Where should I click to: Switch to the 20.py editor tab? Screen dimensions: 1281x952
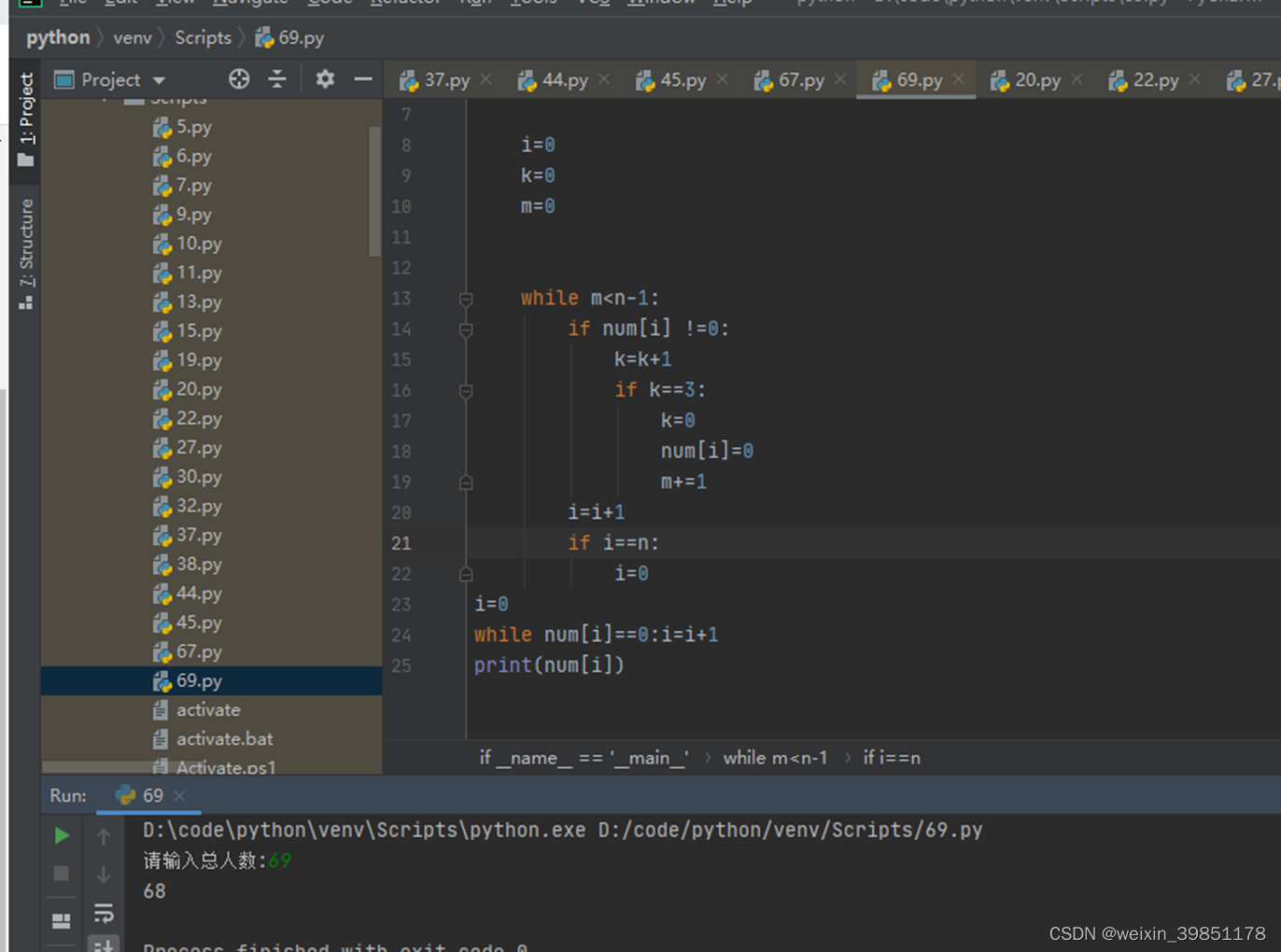point(1026,80)
